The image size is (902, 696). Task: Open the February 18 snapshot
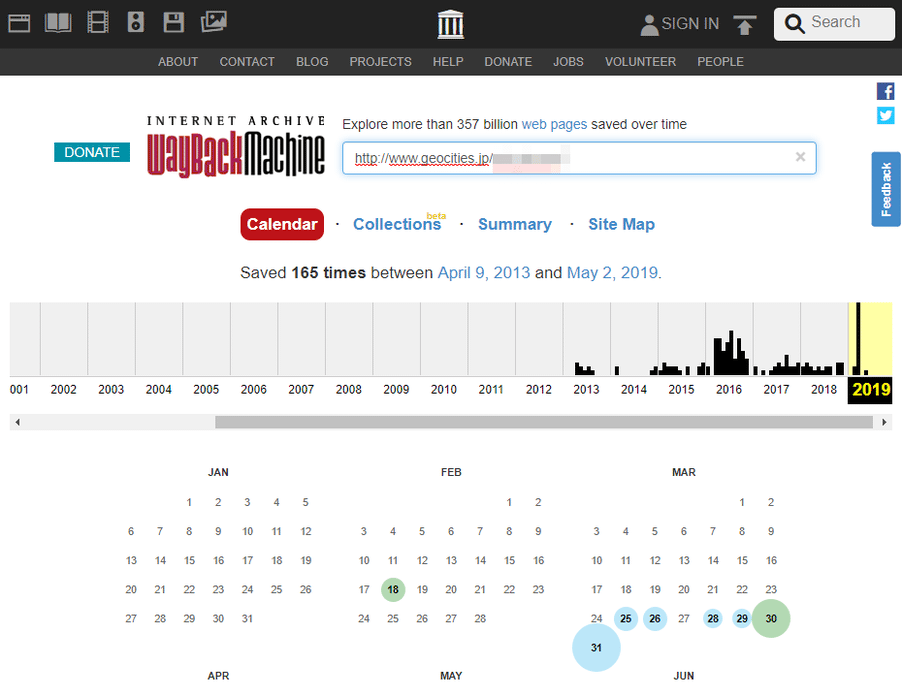[x=393, y=590]
